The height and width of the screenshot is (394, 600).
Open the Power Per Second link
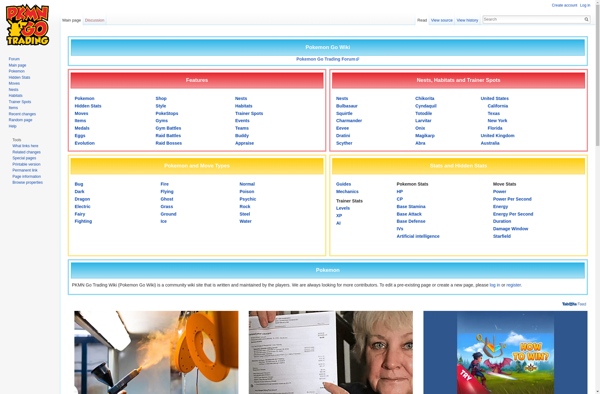512,199
